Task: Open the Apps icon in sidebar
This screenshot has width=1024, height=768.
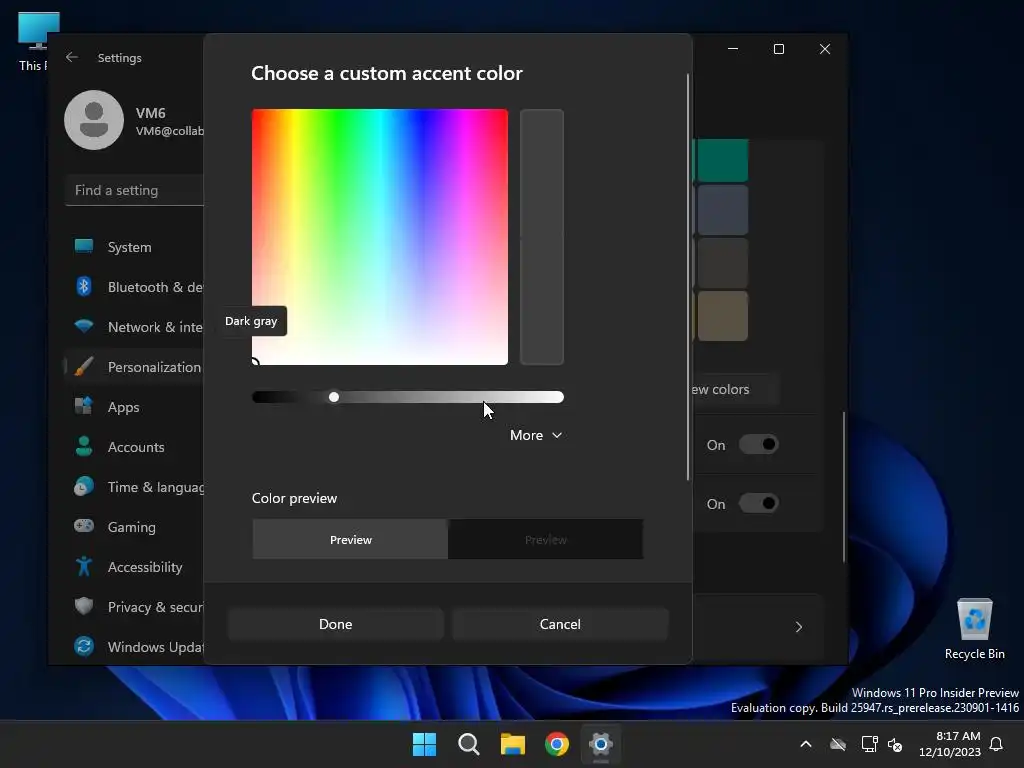Action: pos(84,406)
